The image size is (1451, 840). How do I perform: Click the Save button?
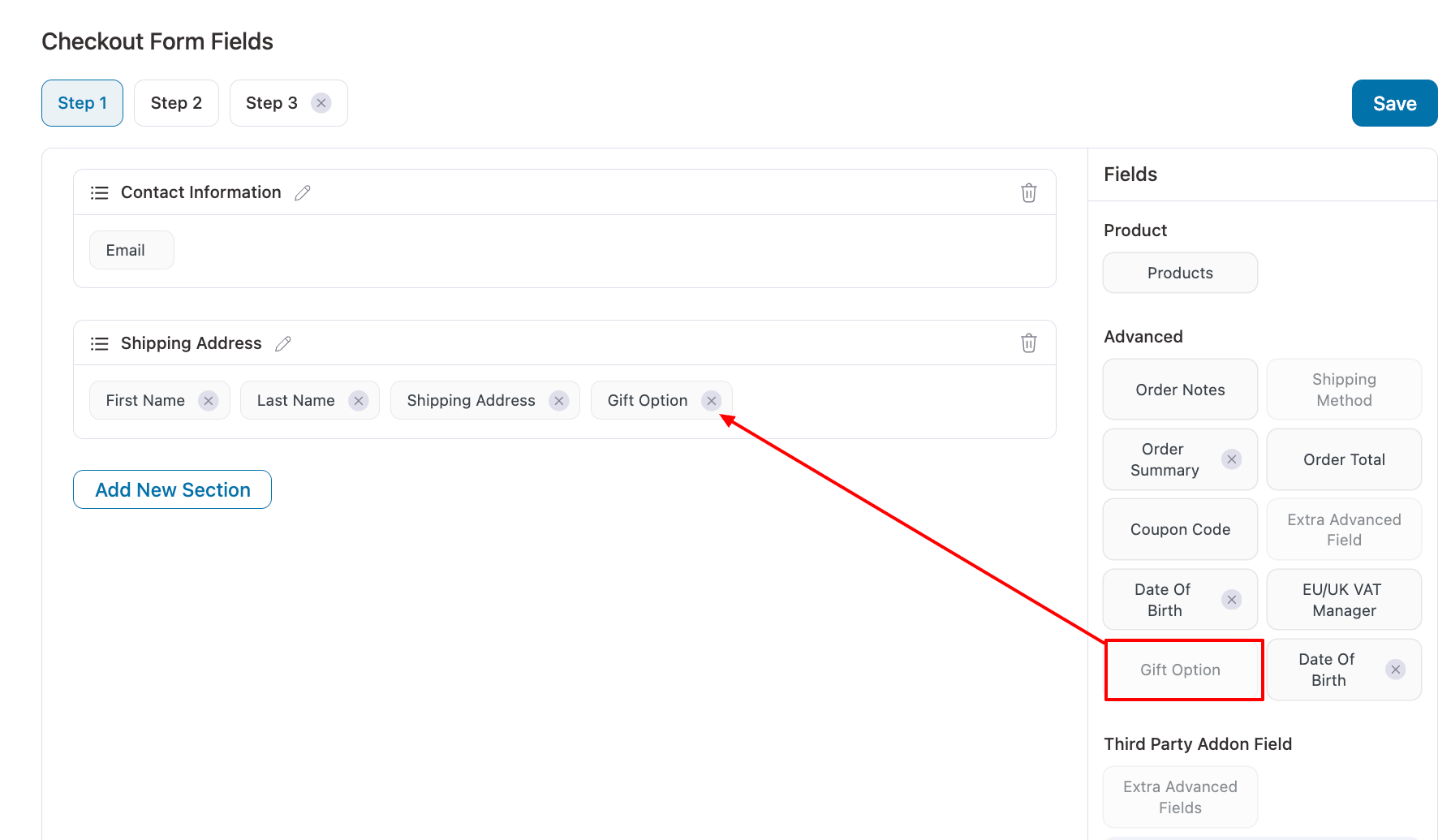click(1394, 103)
